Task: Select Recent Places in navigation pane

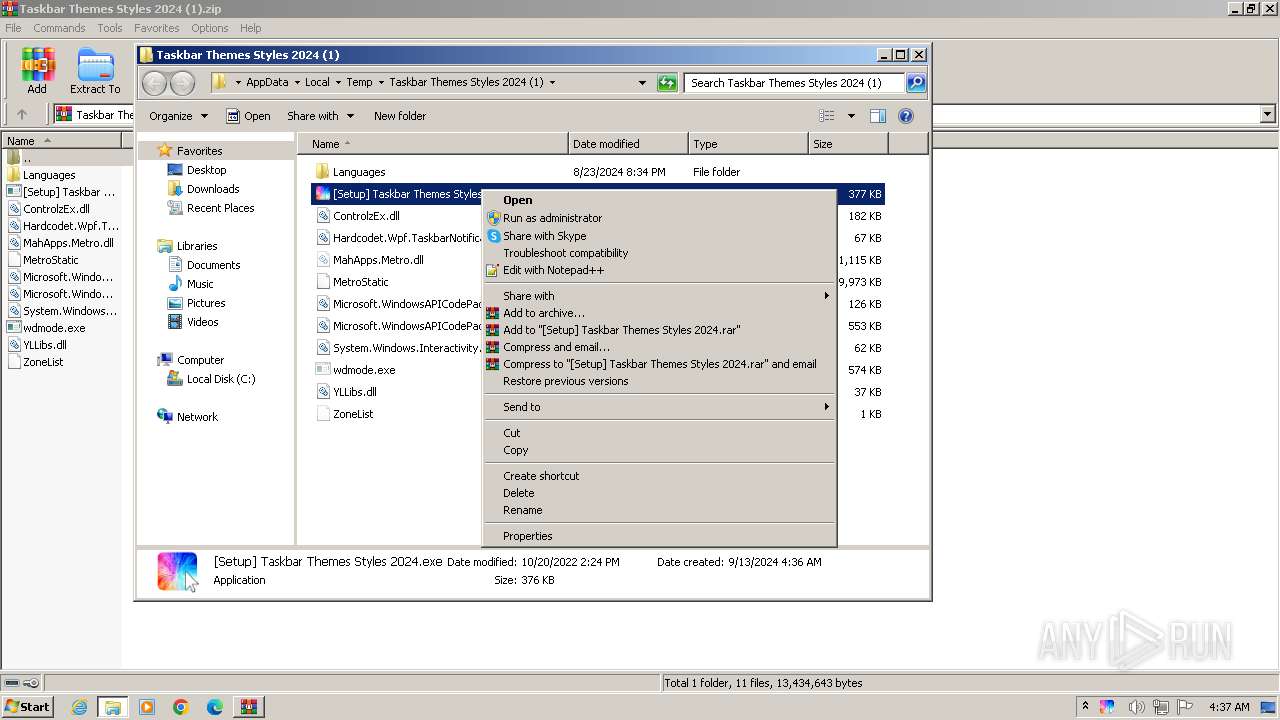Action: click(x=220, y=208)
